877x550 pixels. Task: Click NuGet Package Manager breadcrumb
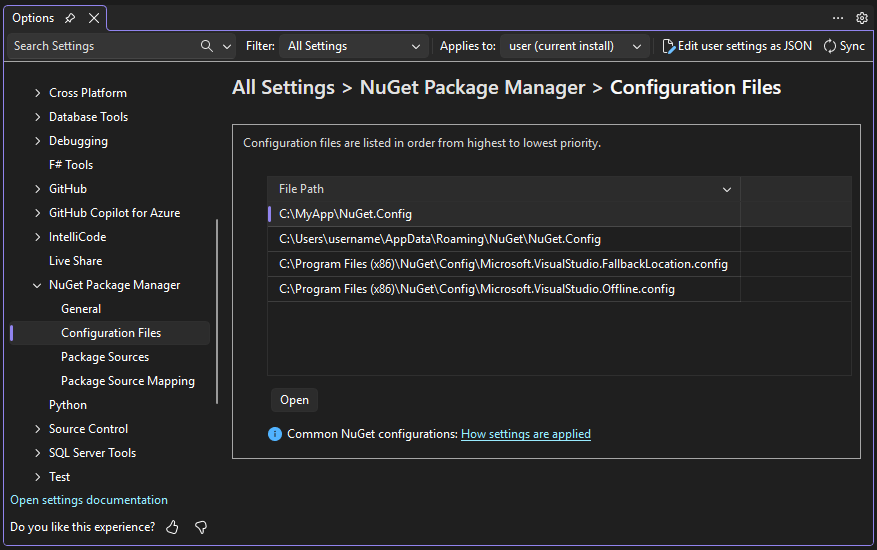(x=473, y=87)
